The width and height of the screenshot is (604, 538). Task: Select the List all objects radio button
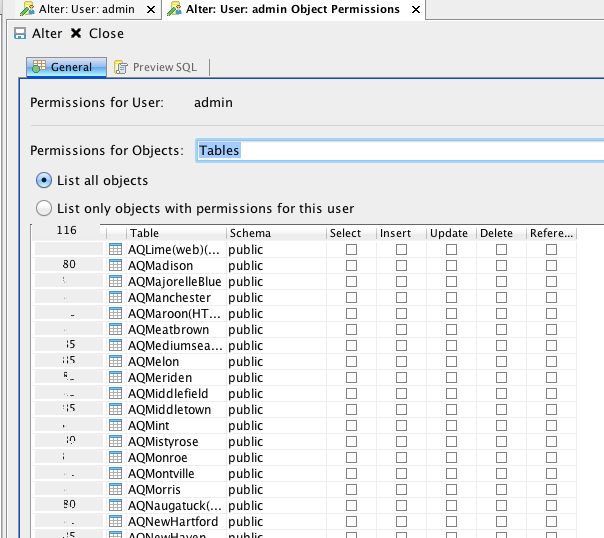pyautogui.click(x=44, y=181)
